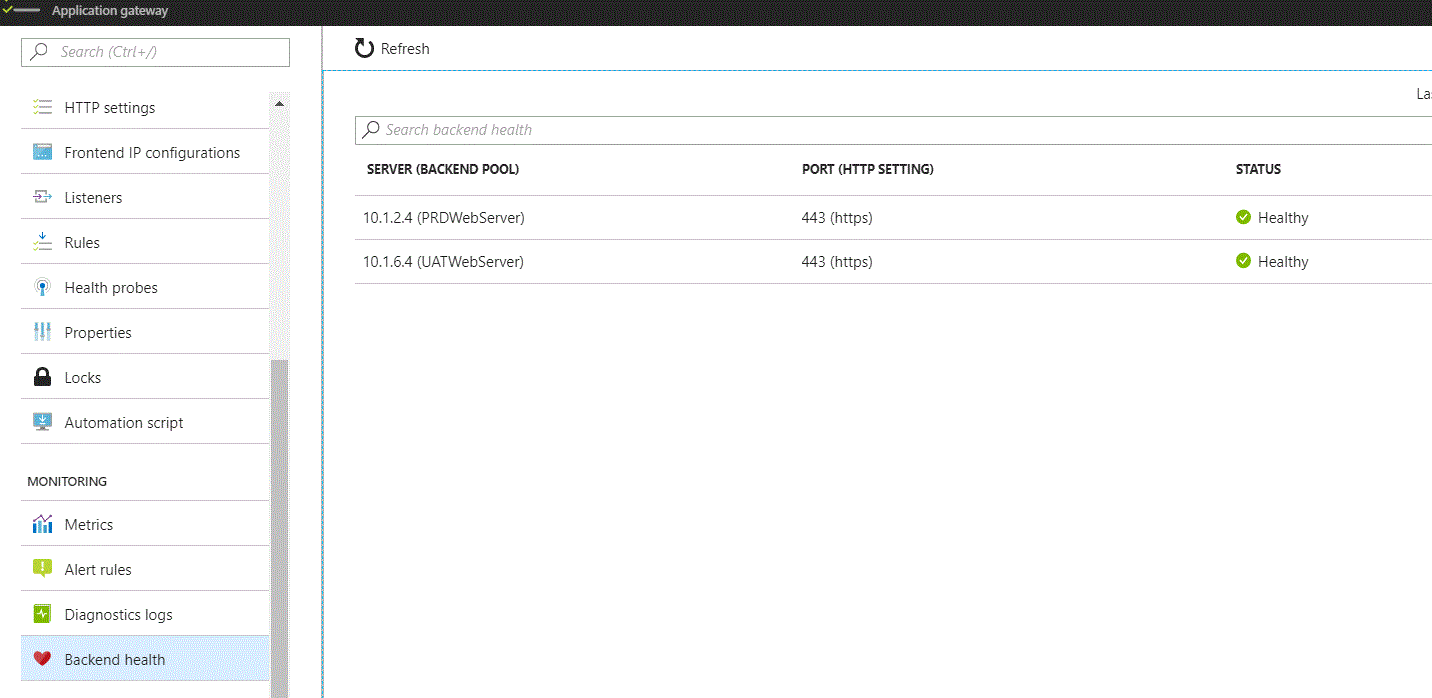Open the Diagnostics logs menu entry
Screen dimensions: 1432x698
coord(145,614)
